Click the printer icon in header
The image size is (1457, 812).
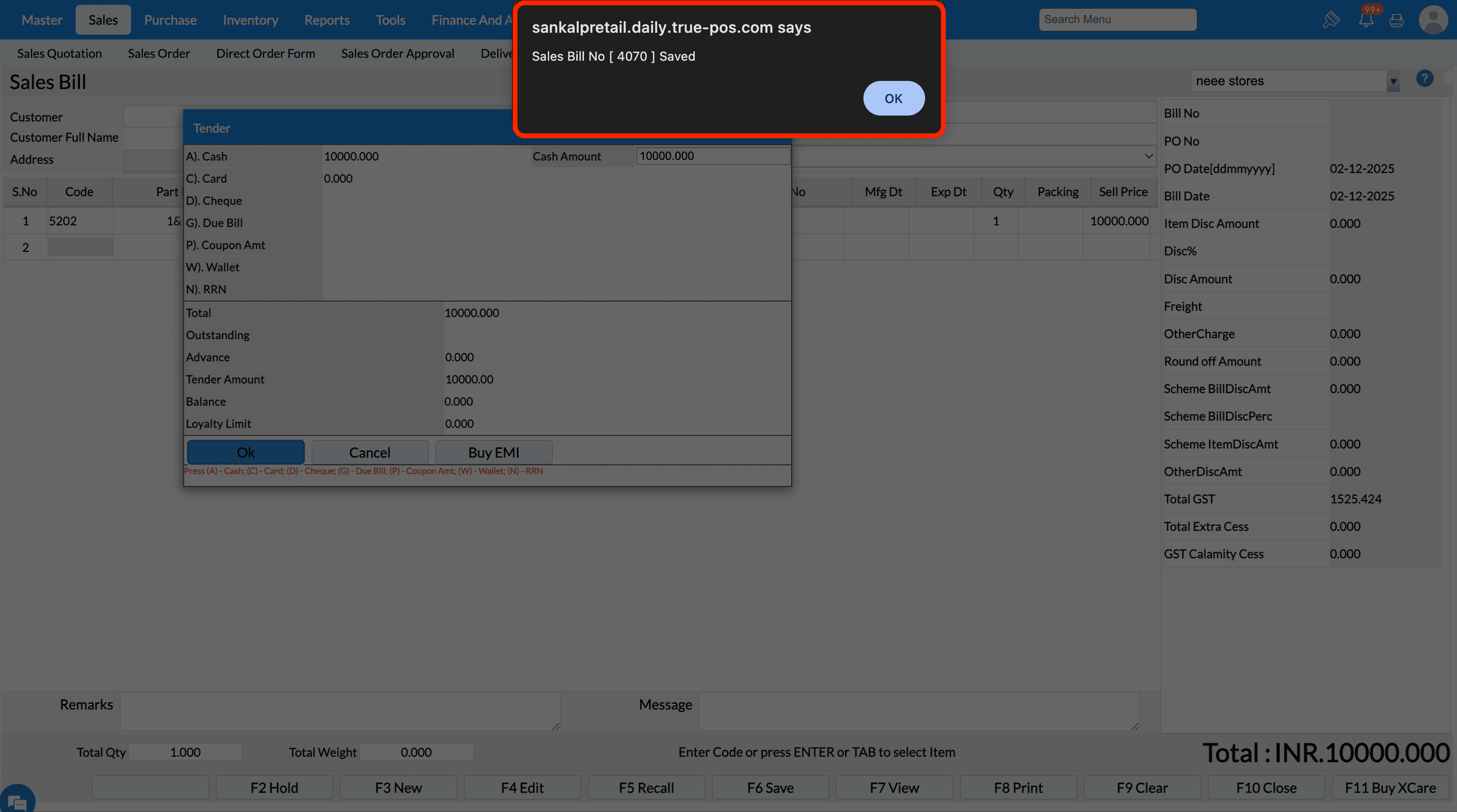tap(1396, 20)
